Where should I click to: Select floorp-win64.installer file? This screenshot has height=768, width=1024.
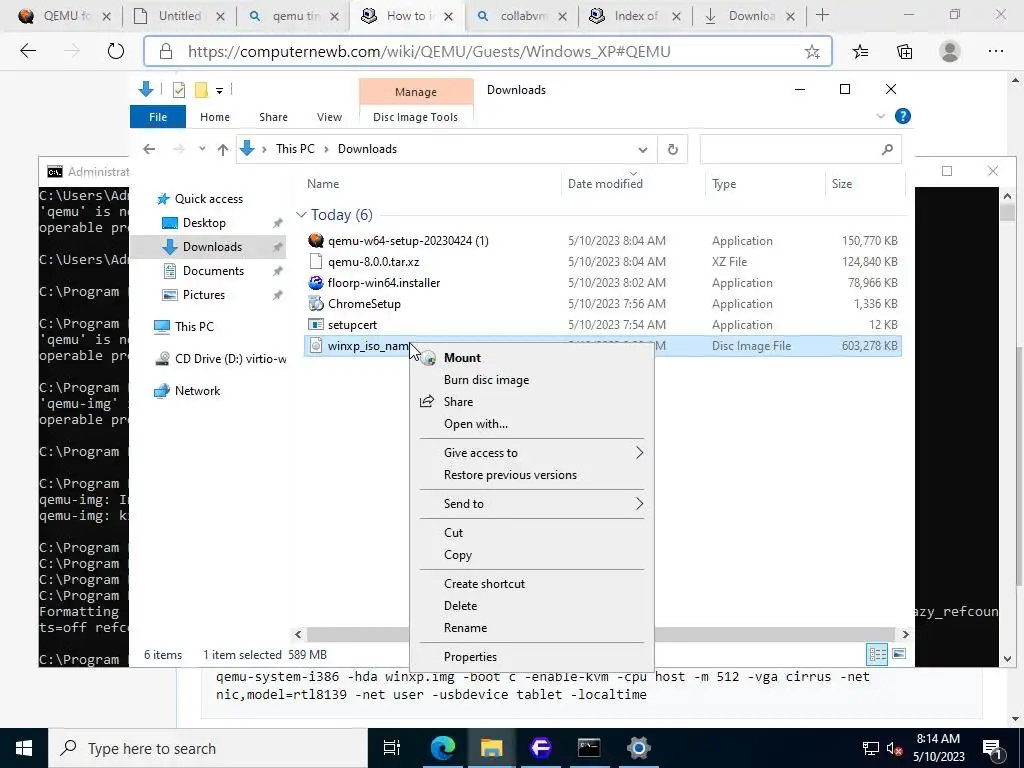[x=383, y=282]
